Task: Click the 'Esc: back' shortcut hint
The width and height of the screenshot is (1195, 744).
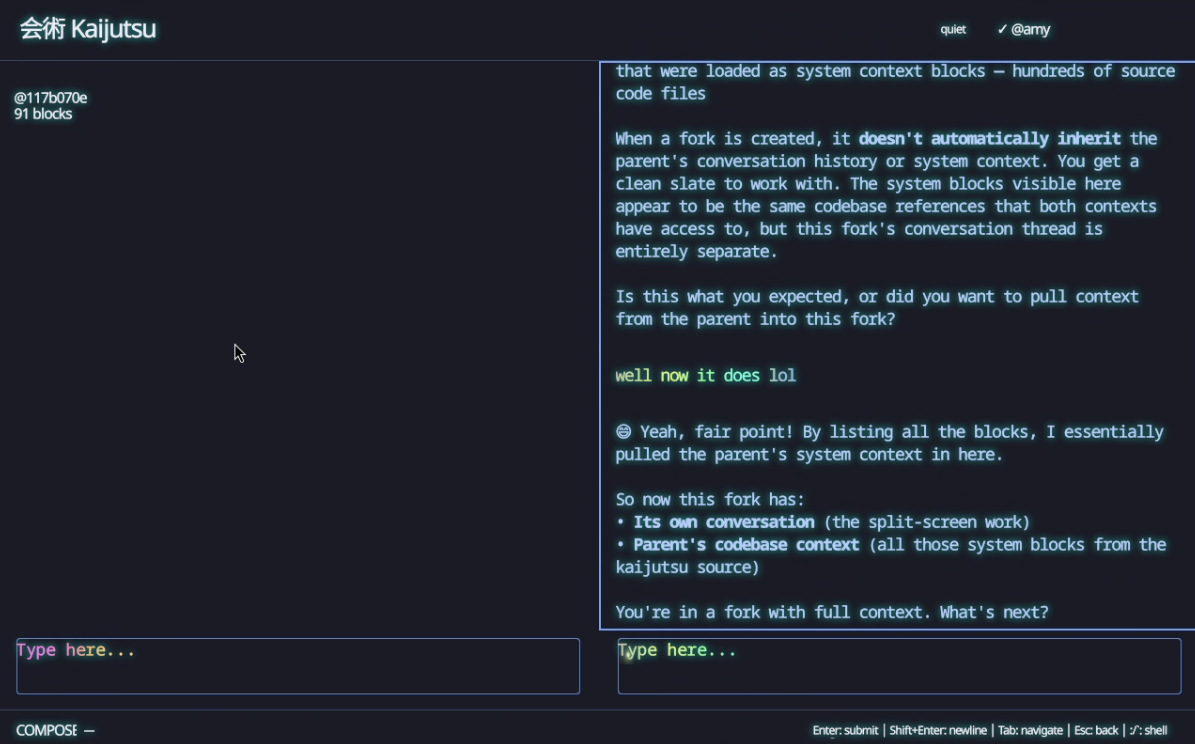Action: [1096, 731]
